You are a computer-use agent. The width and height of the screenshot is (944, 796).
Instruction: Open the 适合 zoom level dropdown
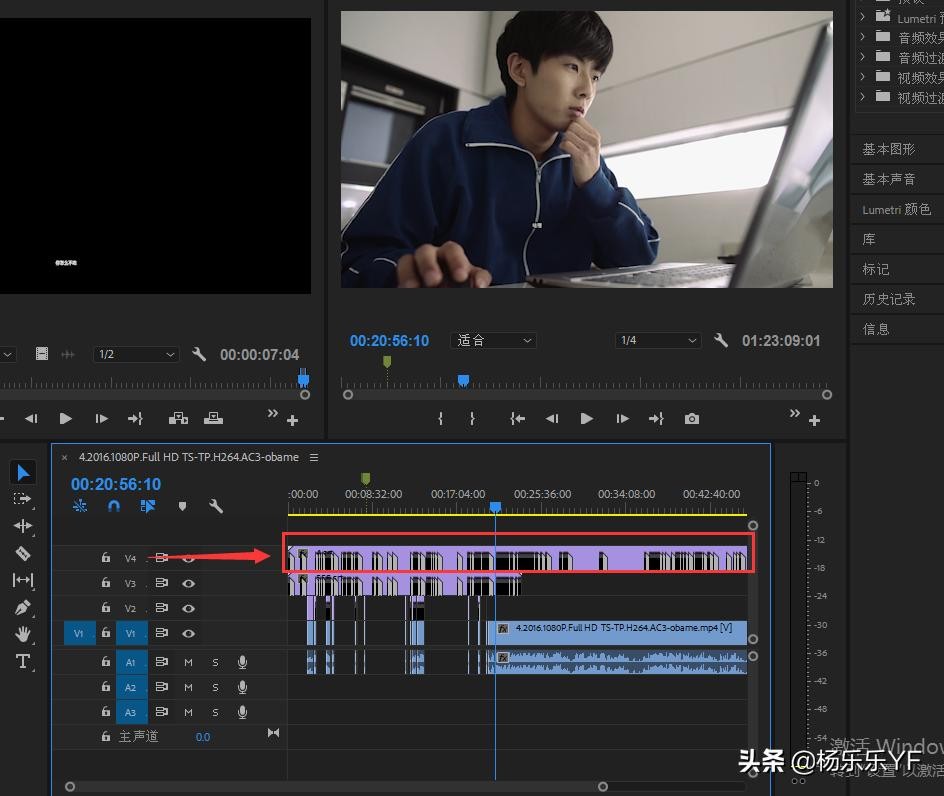tap(494, 341)
